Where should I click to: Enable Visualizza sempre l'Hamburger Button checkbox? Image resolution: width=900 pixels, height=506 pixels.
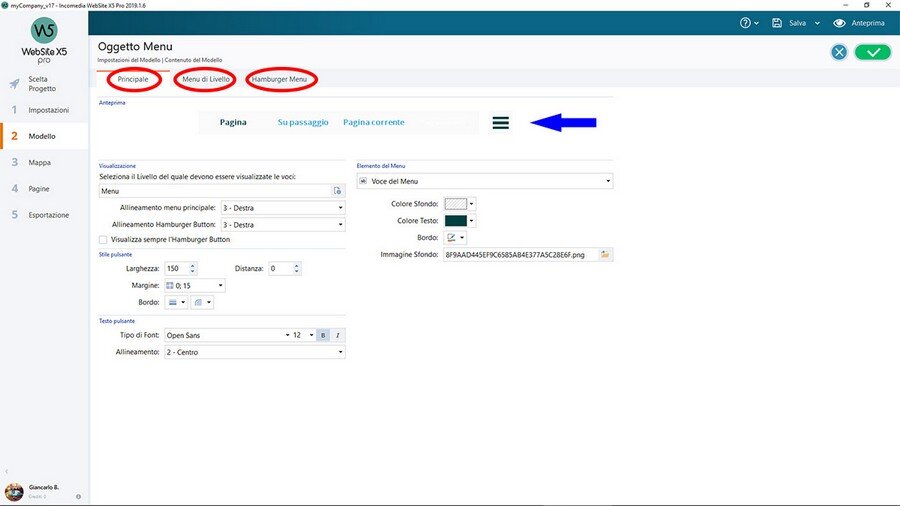[103, 240]
